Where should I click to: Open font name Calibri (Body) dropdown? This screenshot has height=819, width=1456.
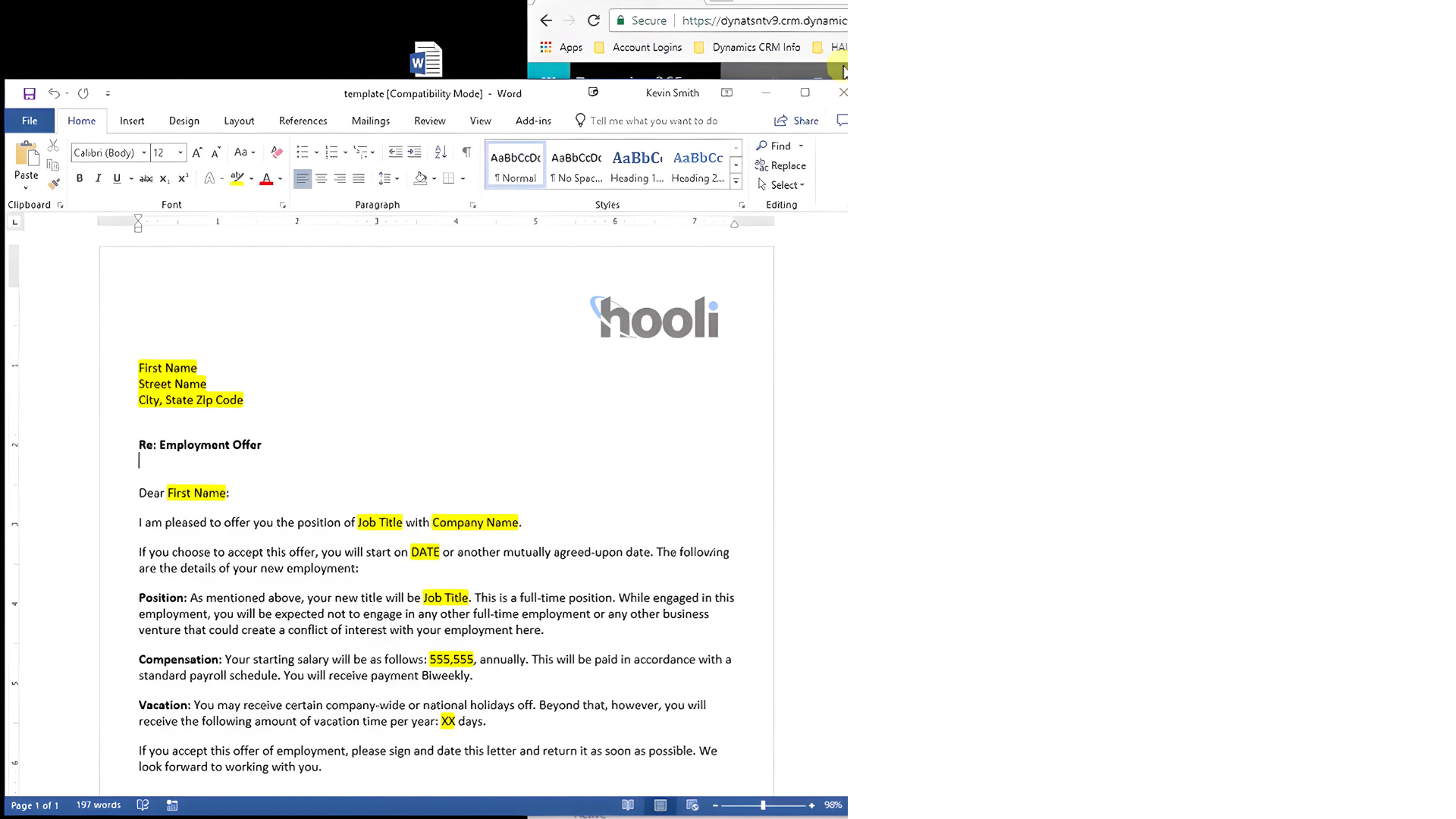[144, 152]
